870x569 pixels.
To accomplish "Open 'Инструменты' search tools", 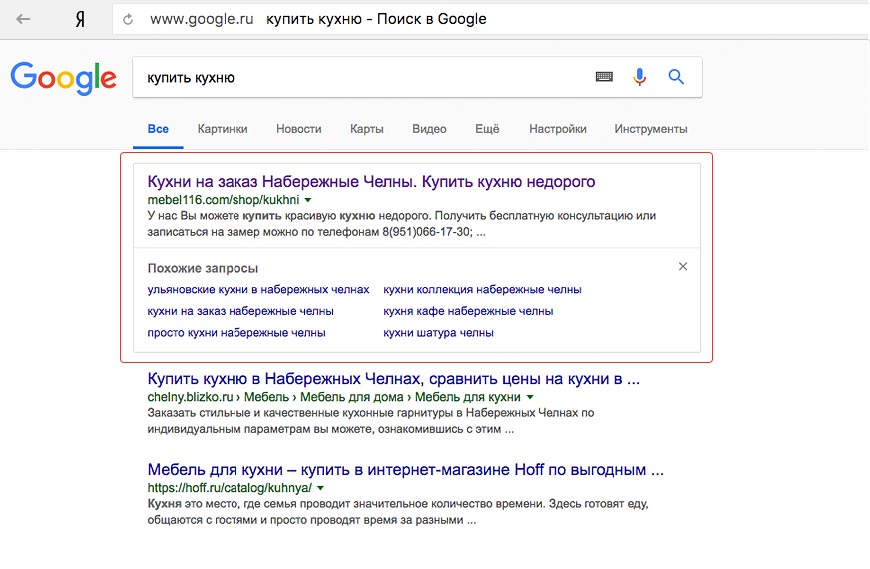I will click(651, 129).
